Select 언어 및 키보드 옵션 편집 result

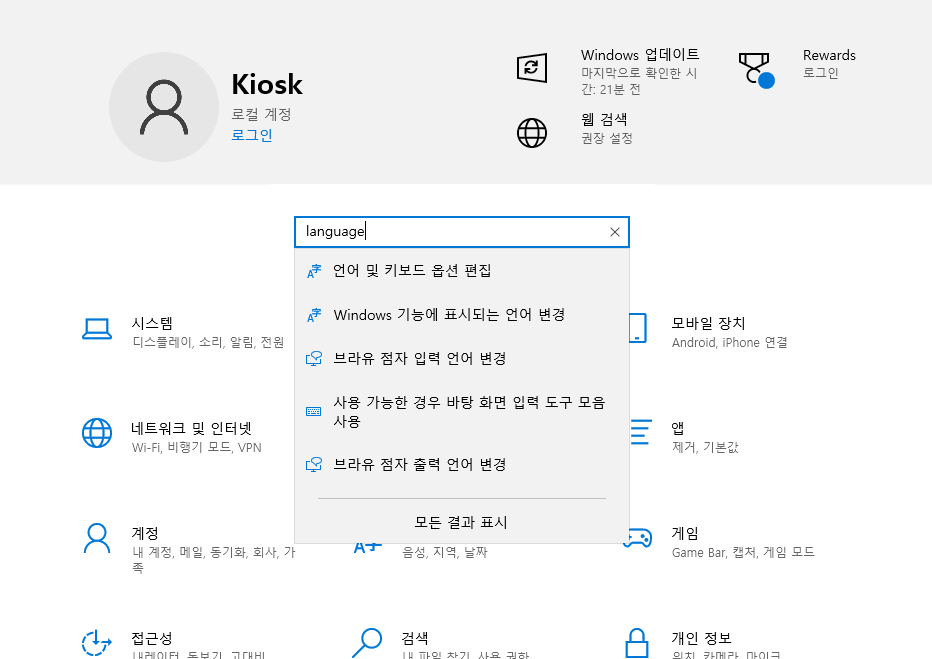[412, 271]
